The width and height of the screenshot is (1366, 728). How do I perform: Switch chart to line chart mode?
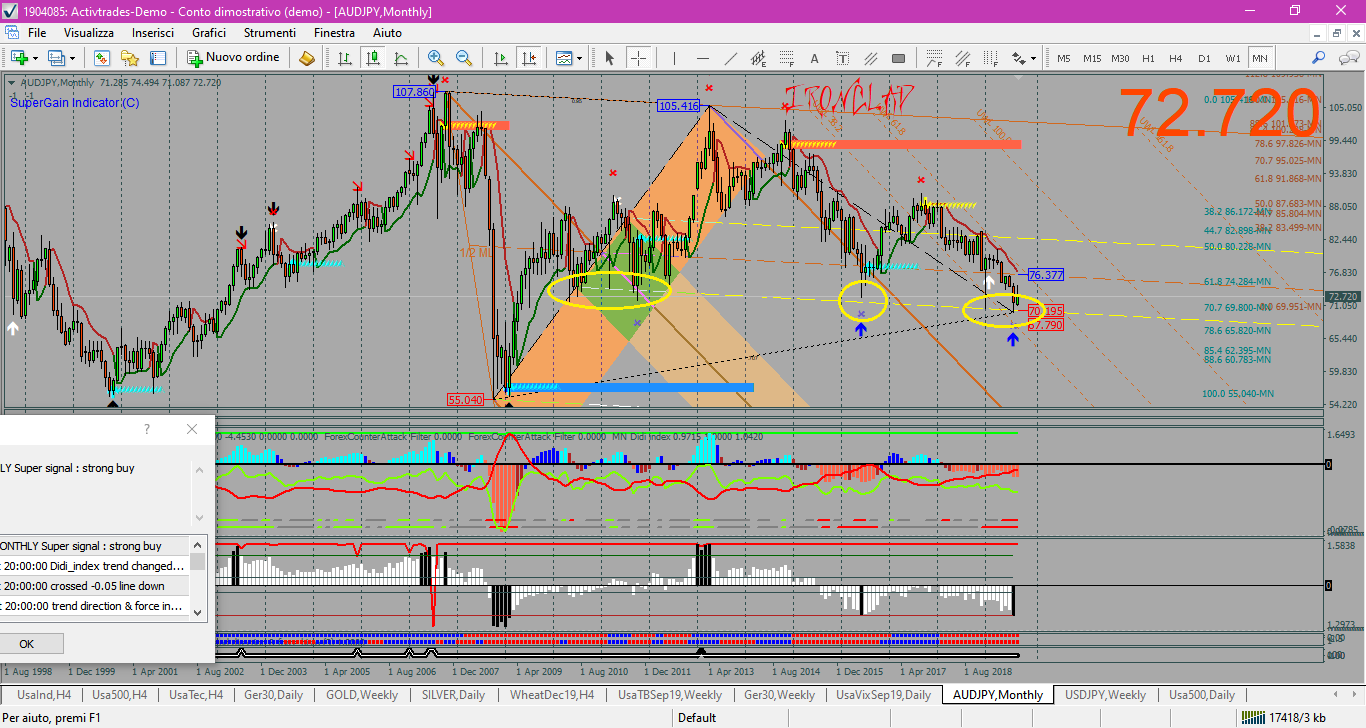(x=401, y=58)
